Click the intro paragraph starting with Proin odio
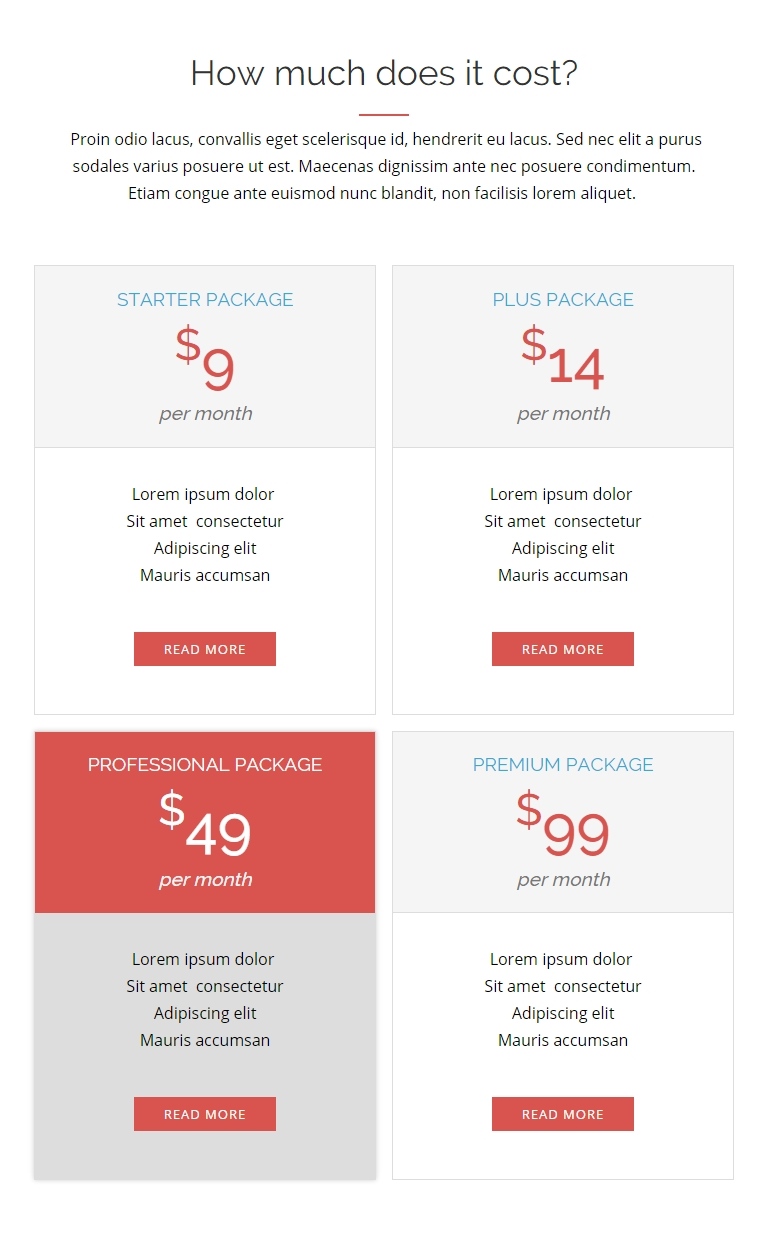The image size is (768, 1244). tap(384, 166)
